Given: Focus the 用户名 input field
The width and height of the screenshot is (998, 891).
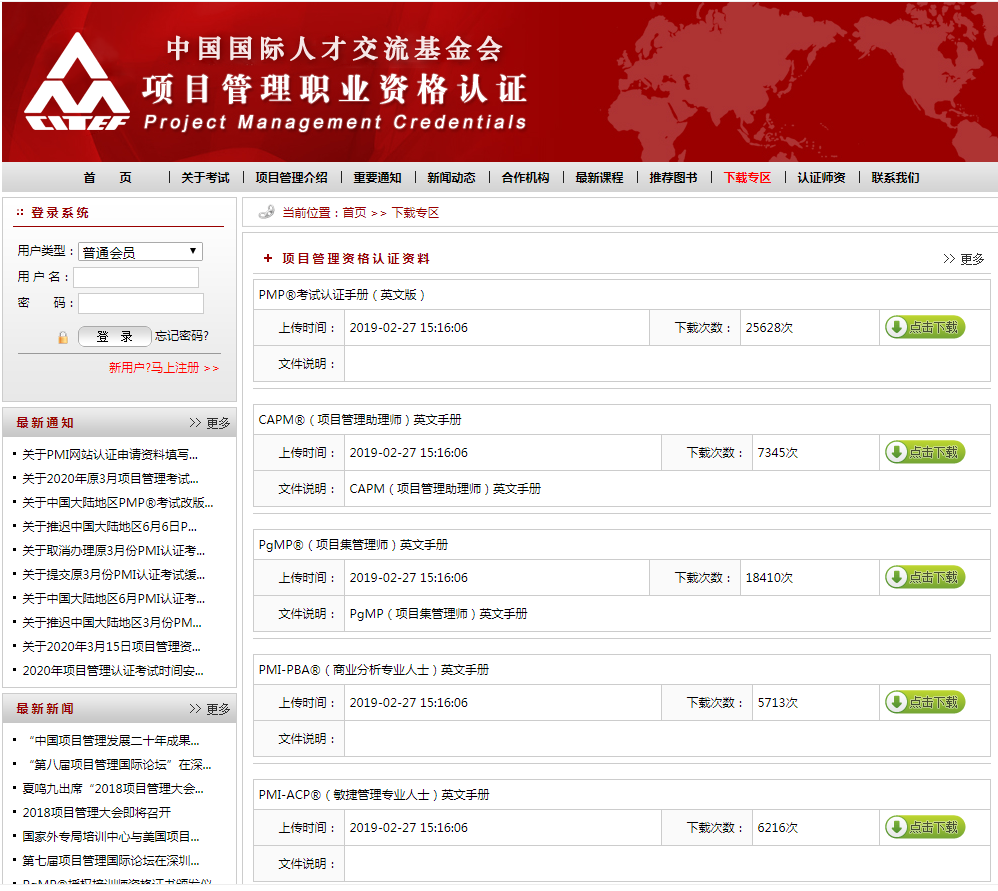Looking at the screenshot, I should (136, 277).
